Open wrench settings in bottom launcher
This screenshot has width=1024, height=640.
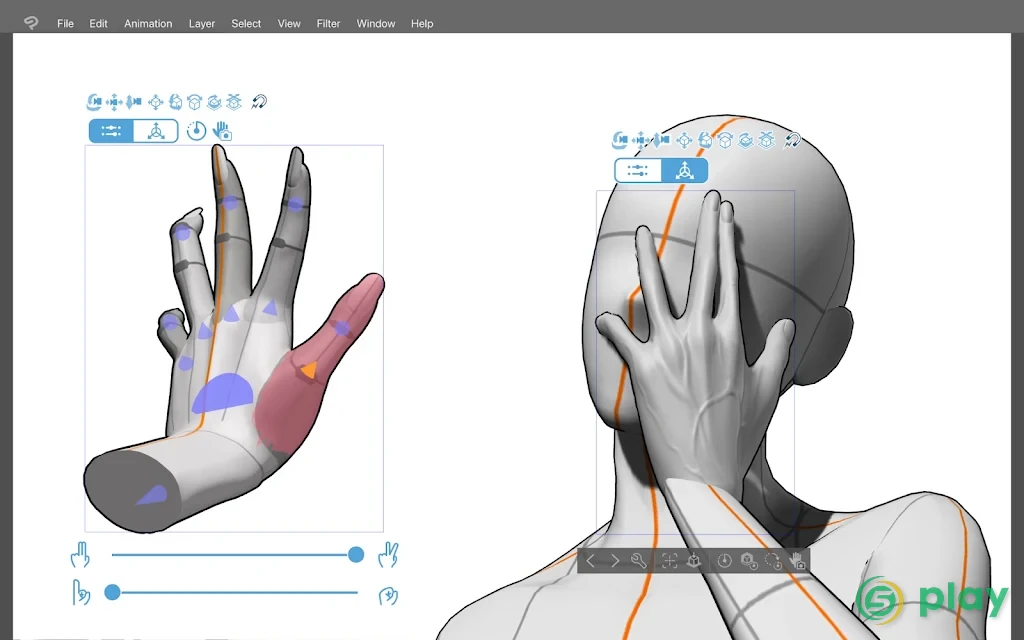coord(639,561)
